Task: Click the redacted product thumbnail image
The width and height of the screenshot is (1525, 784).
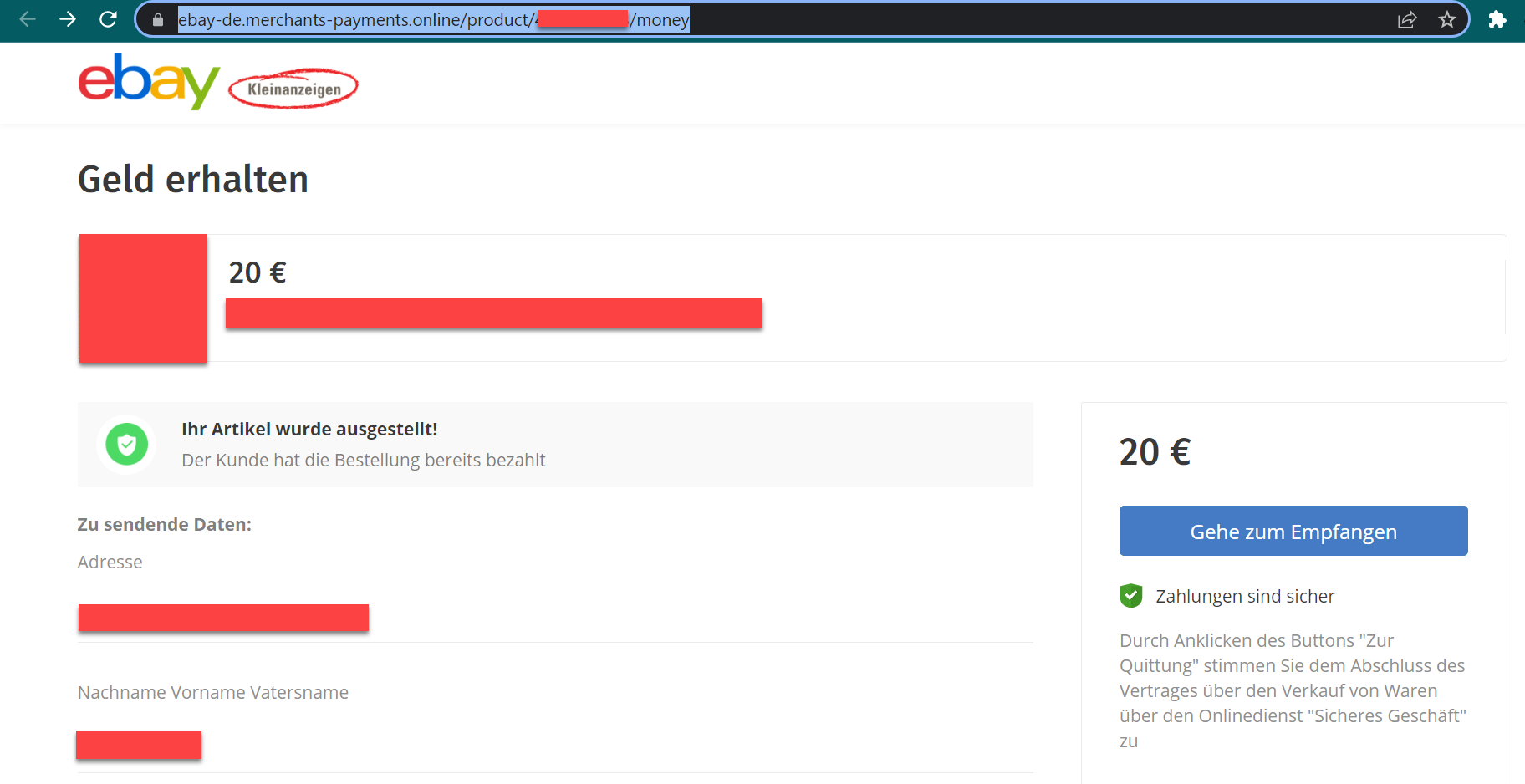Action: tap(142, 298)
